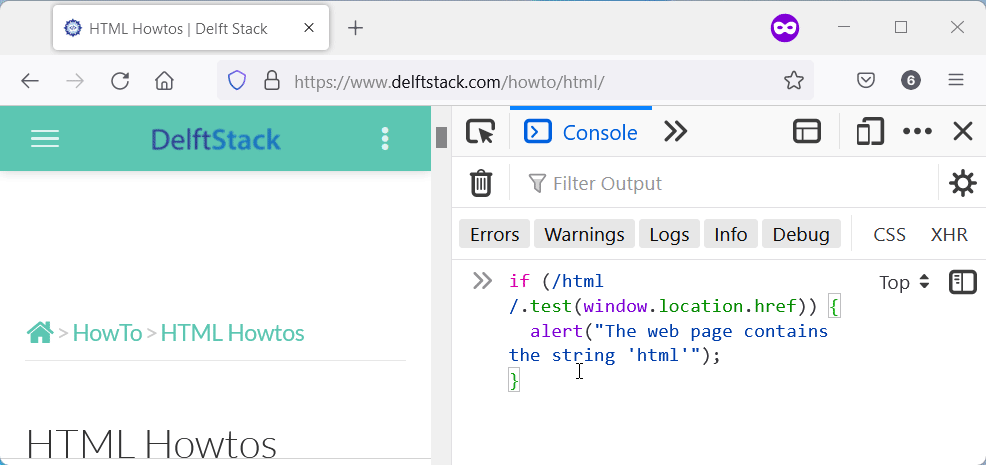Activate the element picker tool

pyautogui.click(x=480, y=132)
